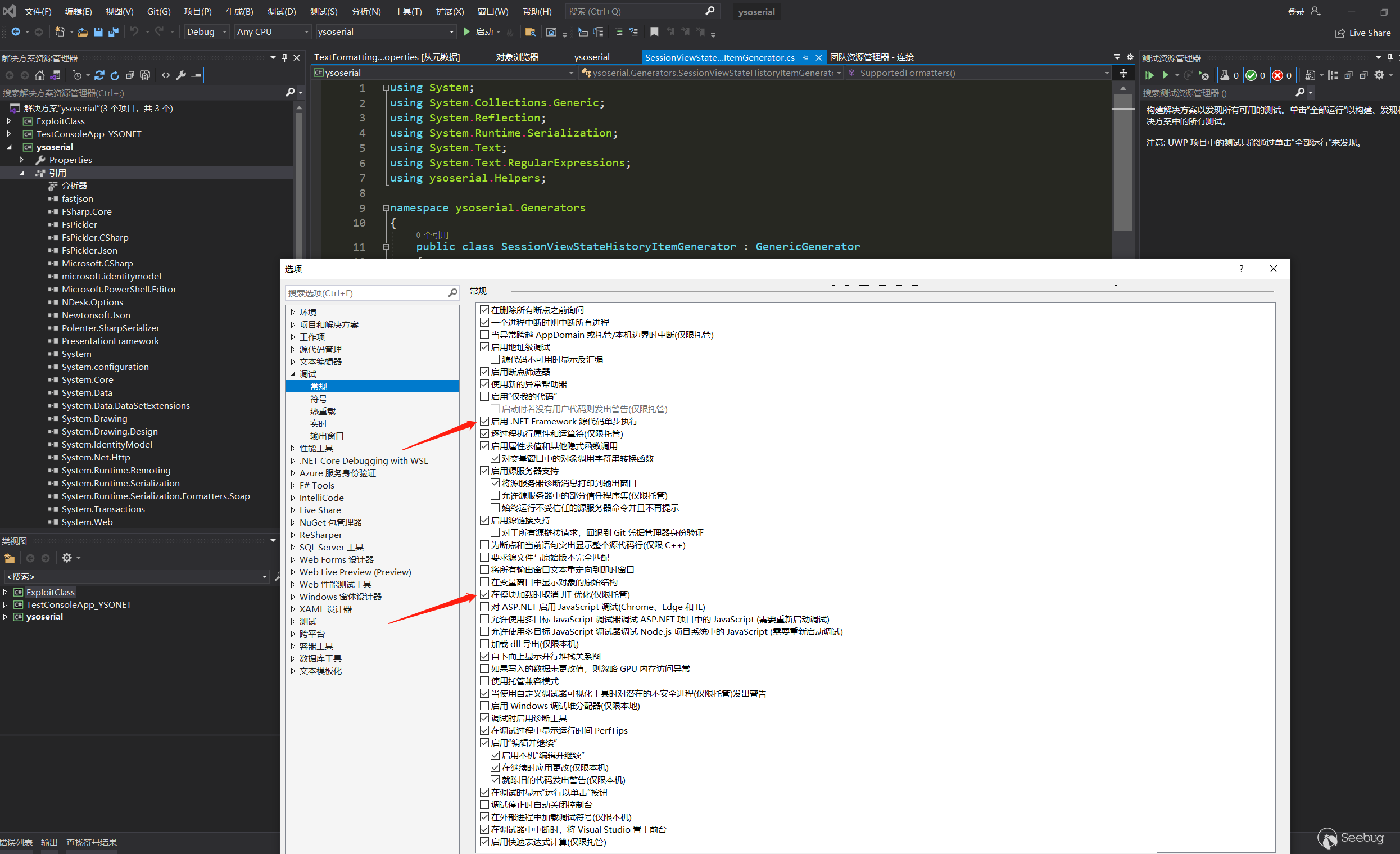This screenshot has height=854, width=1400.
Task: Click the test explorer settings gear
Action: [1379, 75]
